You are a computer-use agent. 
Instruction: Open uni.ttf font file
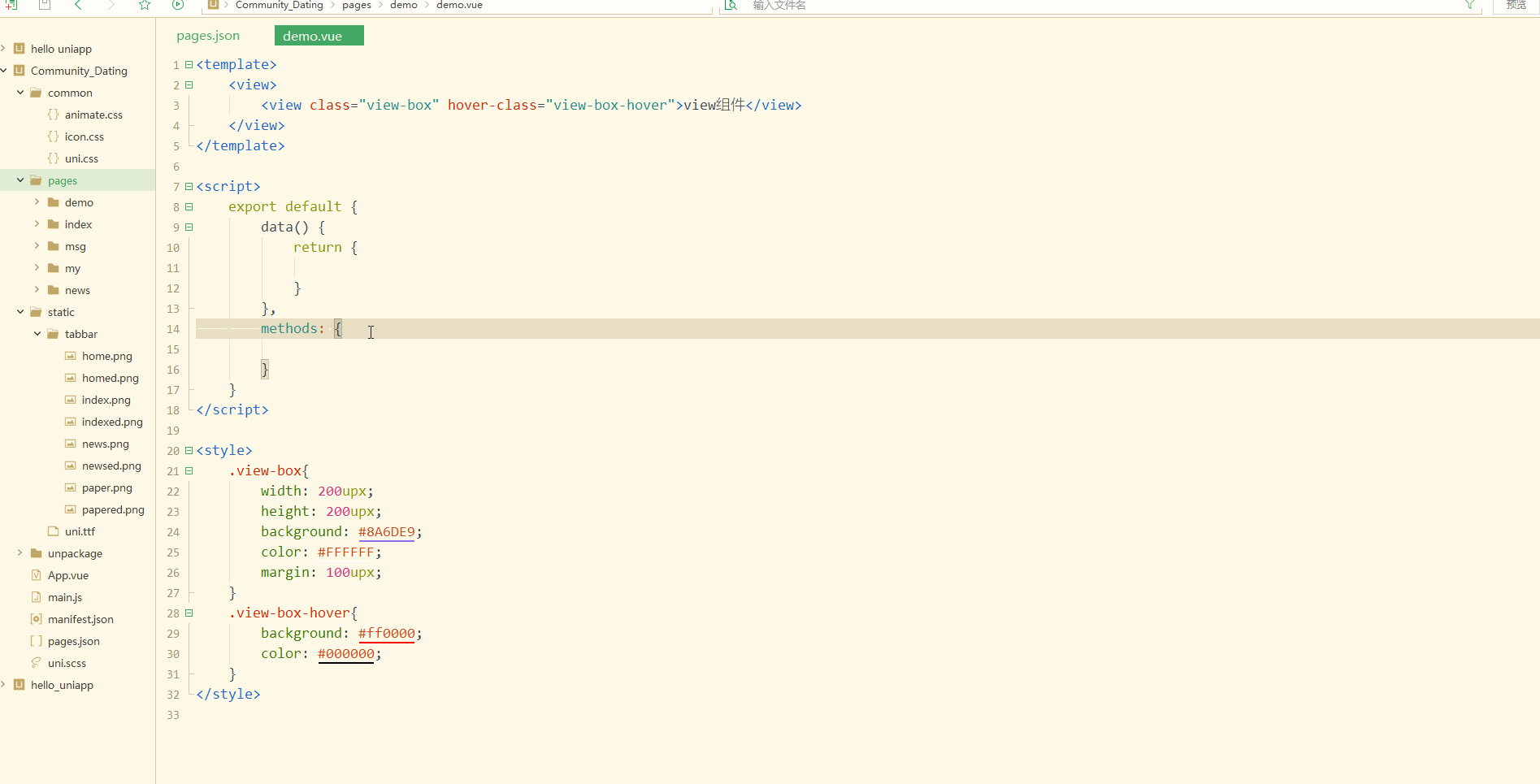tap(80, 531)
